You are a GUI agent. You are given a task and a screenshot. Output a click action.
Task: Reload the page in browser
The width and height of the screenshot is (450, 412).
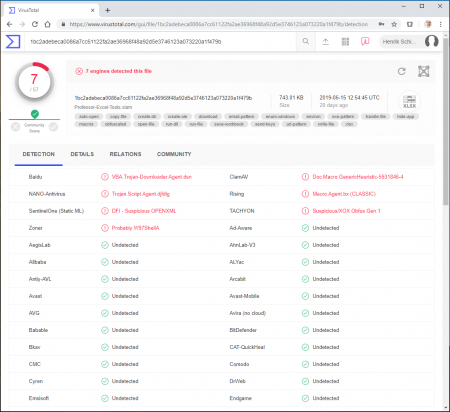[35, 24]
